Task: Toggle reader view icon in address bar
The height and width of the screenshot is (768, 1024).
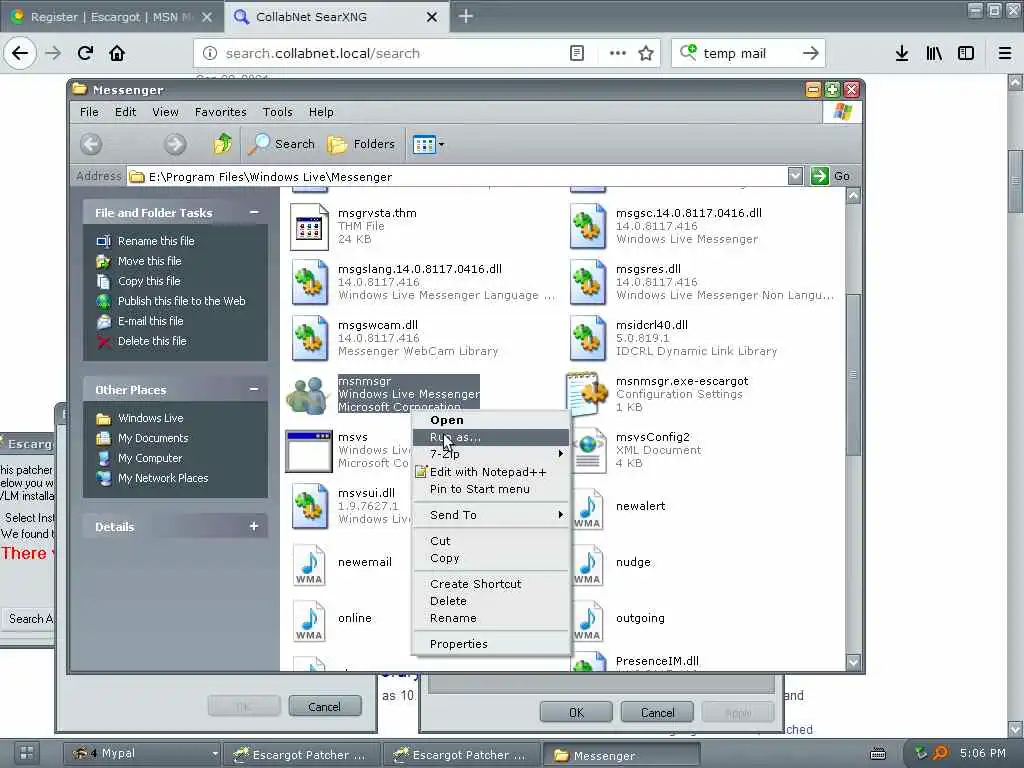Action: tap(577, 53)
